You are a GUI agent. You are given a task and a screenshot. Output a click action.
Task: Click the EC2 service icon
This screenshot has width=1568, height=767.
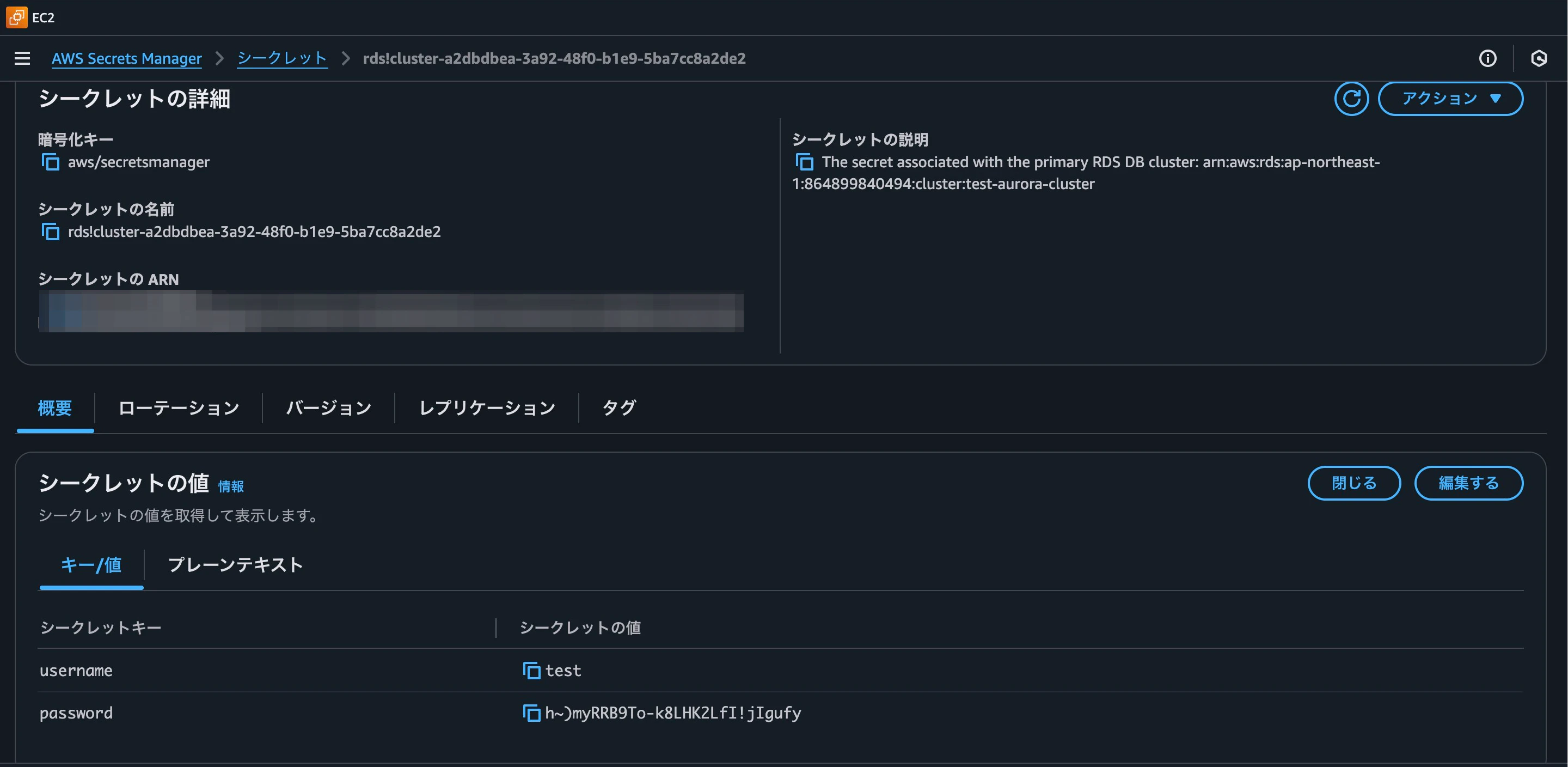click(15, 17)
